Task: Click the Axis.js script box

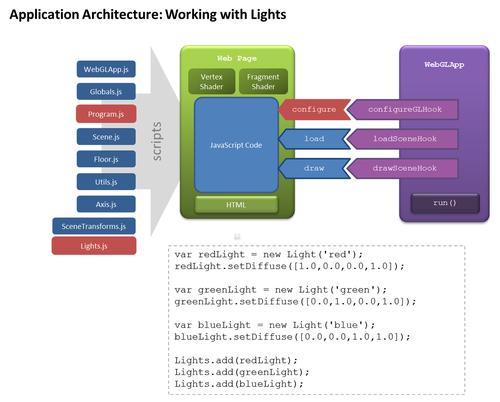Action: coord(106,204)
